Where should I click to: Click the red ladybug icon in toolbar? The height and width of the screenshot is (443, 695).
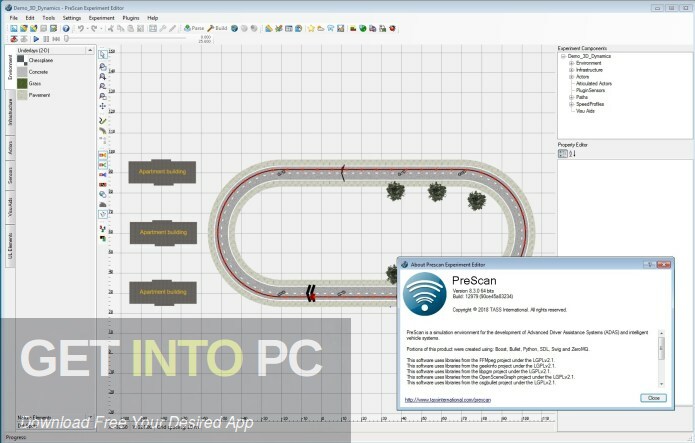tap(392, 28)
